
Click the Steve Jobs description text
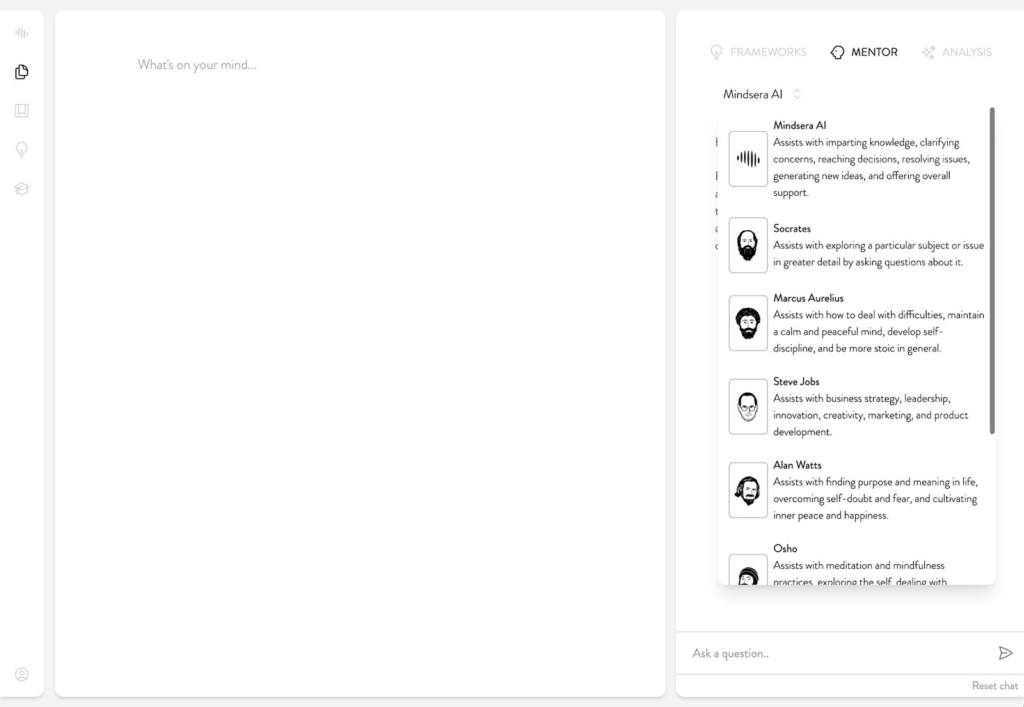tap(871, 415)
